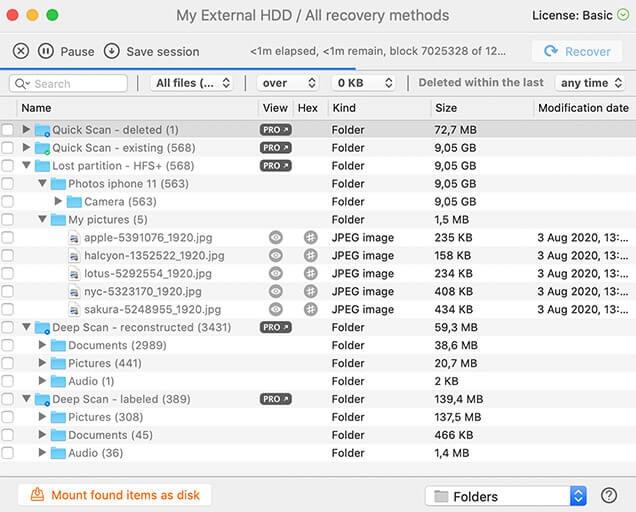Click the Mount found items disk icon
This screenshot has width=636, height=512.
(37, 495)
